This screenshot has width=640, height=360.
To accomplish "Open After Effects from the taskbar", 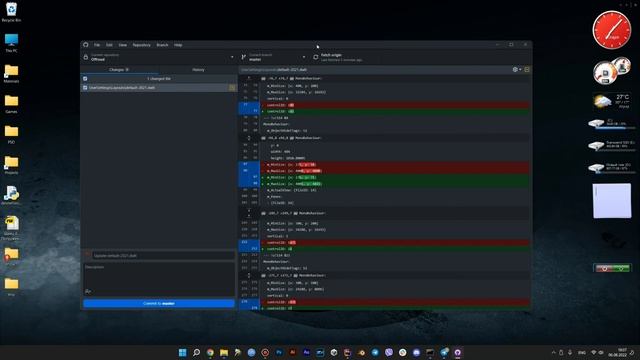I will tap(307, 352).
